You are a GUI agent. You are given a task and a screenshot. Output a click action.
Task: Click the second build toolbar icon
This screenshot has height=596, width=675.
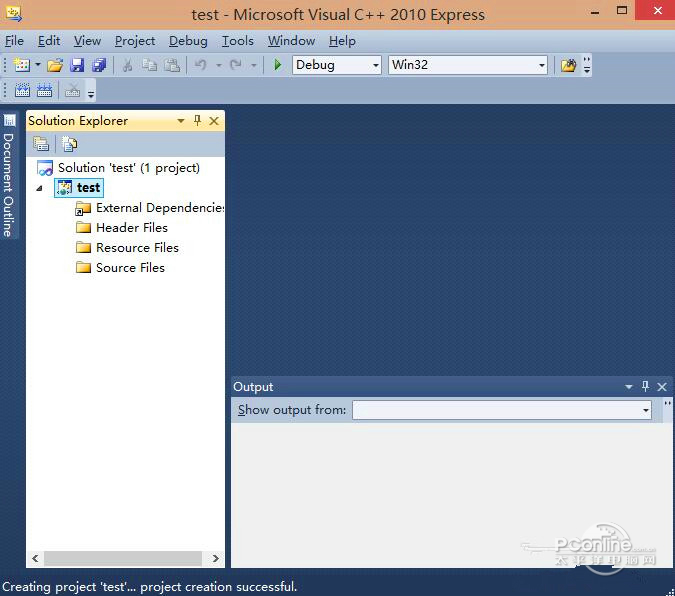44,90
